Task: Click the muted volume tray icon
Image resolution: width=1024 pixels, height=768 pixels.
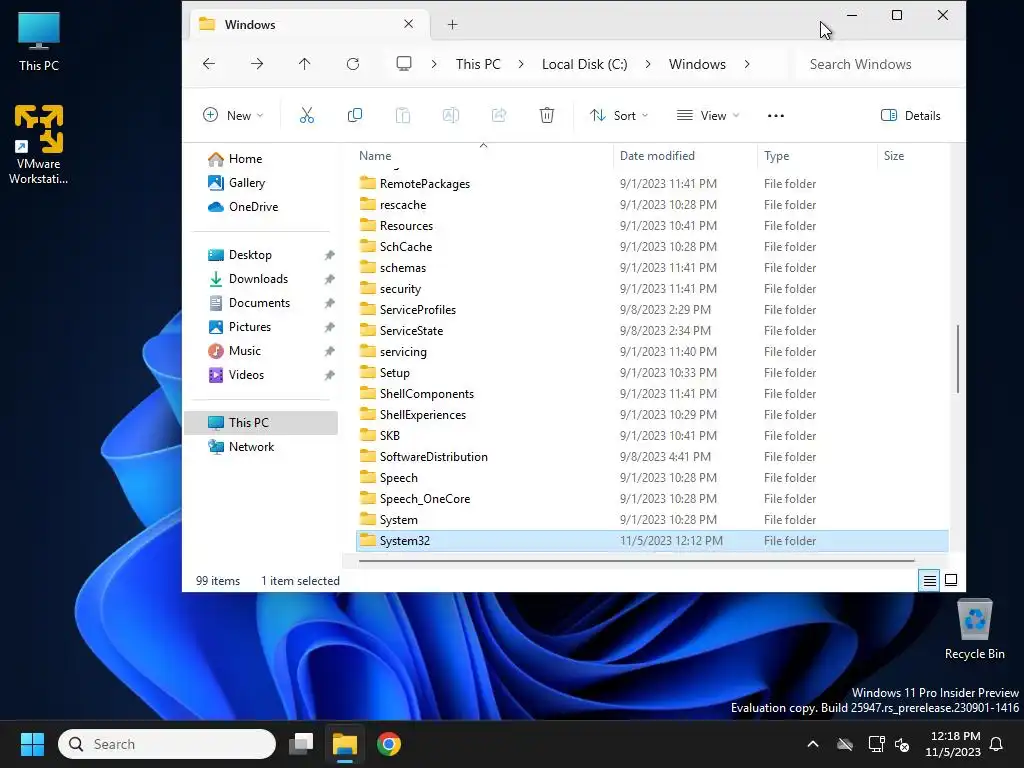Action: pyautogui.click(x=902, y=744)
